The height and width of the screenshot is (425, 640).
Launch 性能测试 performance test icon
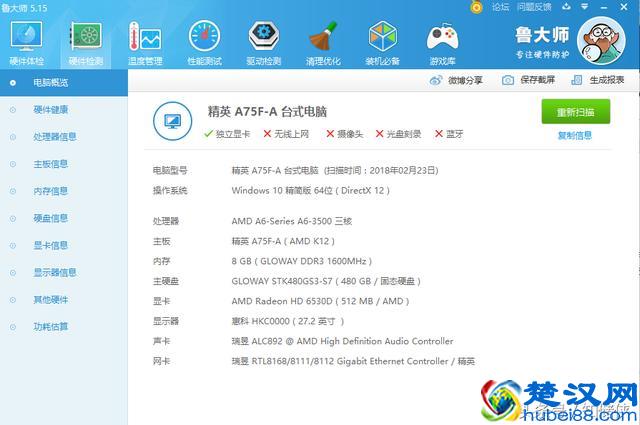click(204, 43)
